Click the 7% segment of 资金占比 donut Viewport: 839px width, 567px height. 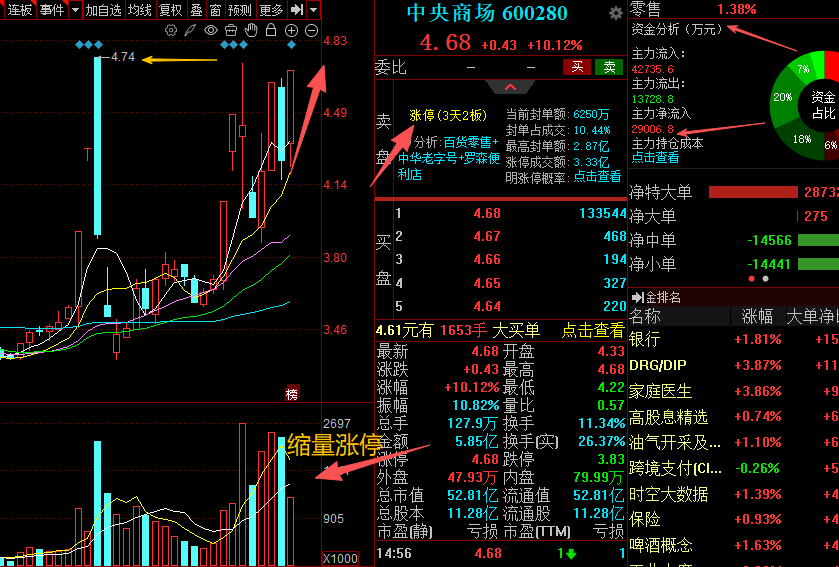[803, 69]
